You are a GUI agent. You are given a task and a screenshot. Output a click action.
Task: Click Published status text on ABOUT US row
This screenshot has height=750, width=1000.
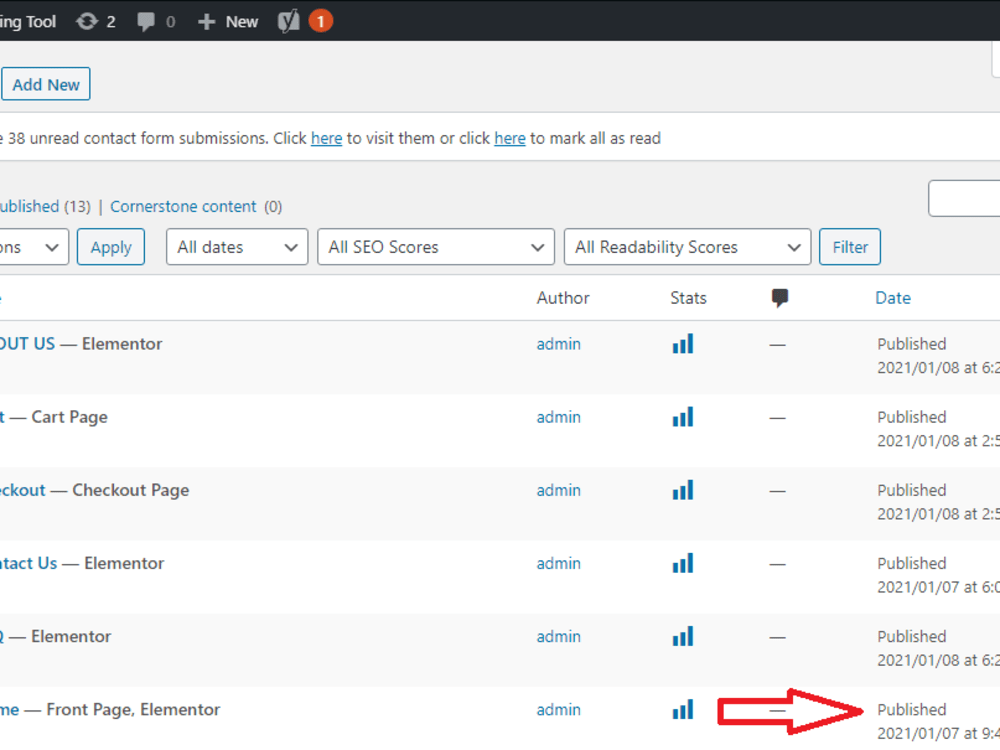click(x=911, y=344)
